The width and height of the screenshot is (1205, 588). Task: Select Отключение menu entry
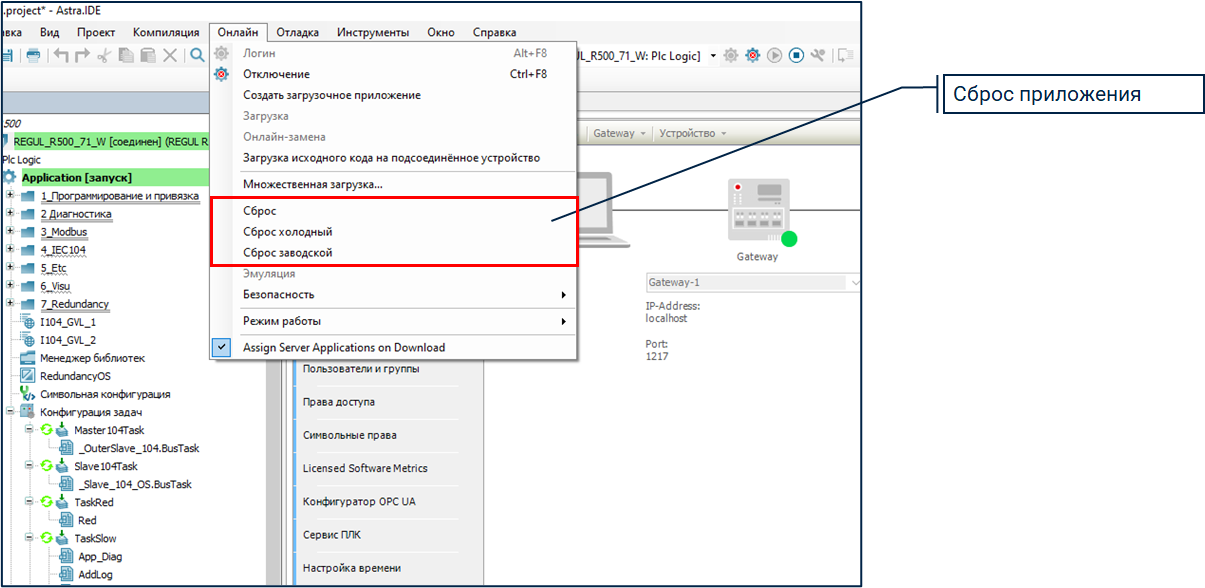[276, 74]
